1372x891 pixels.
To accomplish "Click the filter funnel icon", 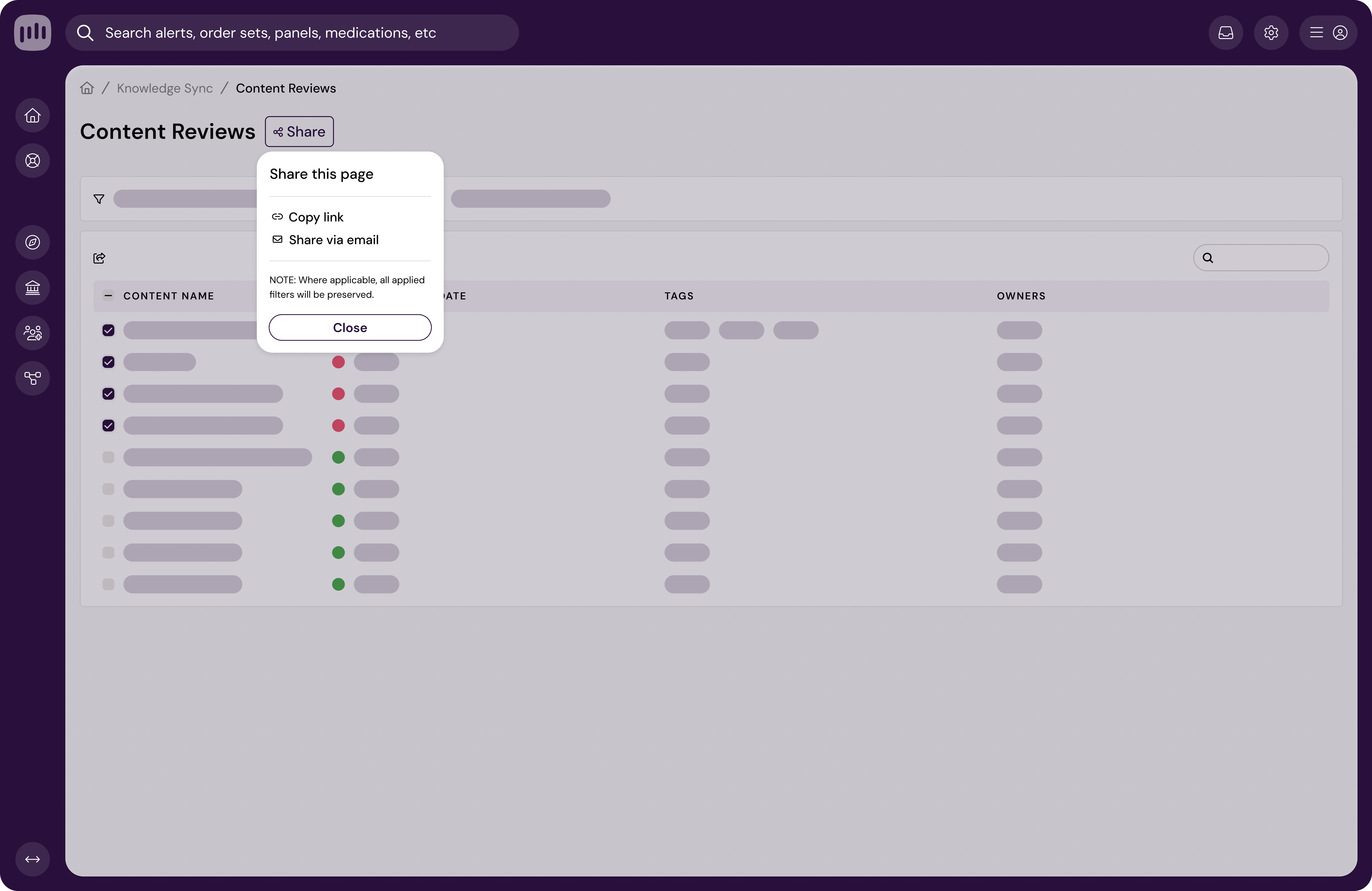I will [99, 199].
